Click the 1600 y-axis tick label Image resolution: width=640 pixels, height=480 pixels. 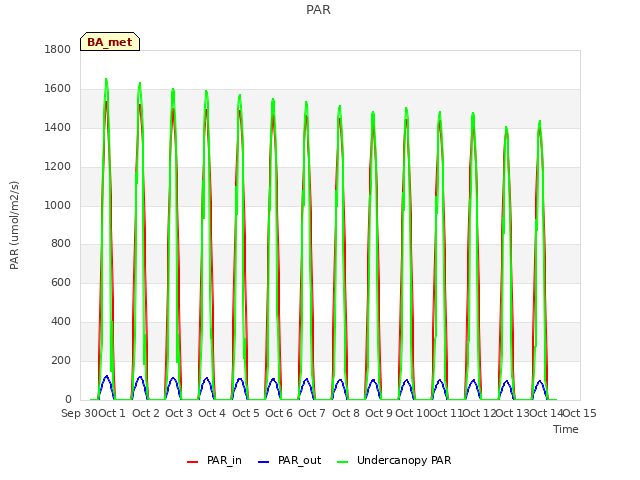coord(57,89)
